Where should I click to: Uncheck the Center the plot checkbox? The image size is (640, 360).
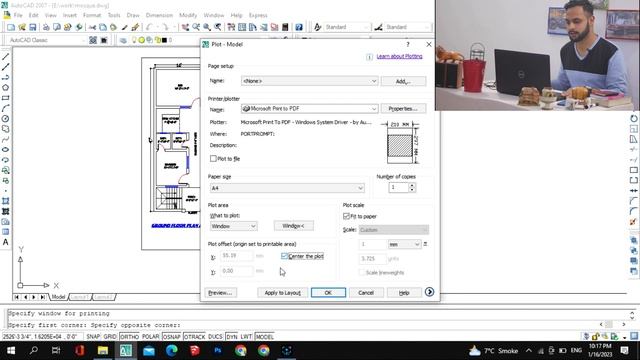tap(284, 256)
